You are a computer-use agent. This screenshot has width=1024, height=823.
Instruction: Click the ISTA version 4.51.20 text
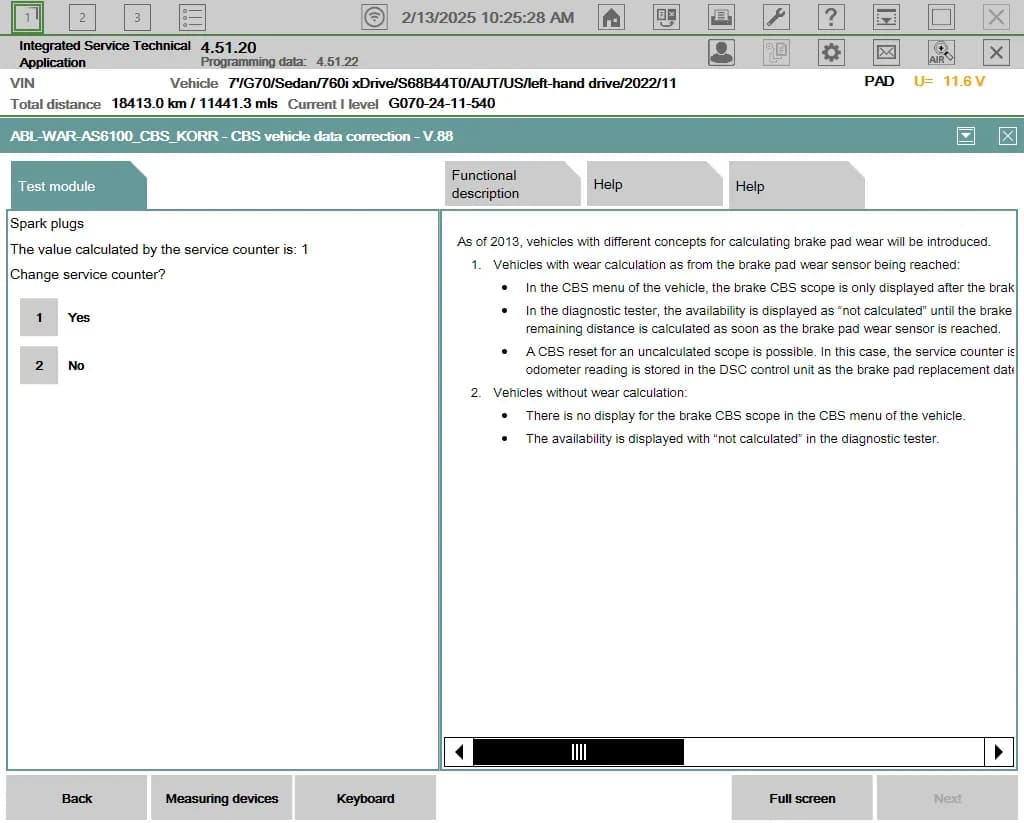(x=229, y=48)
